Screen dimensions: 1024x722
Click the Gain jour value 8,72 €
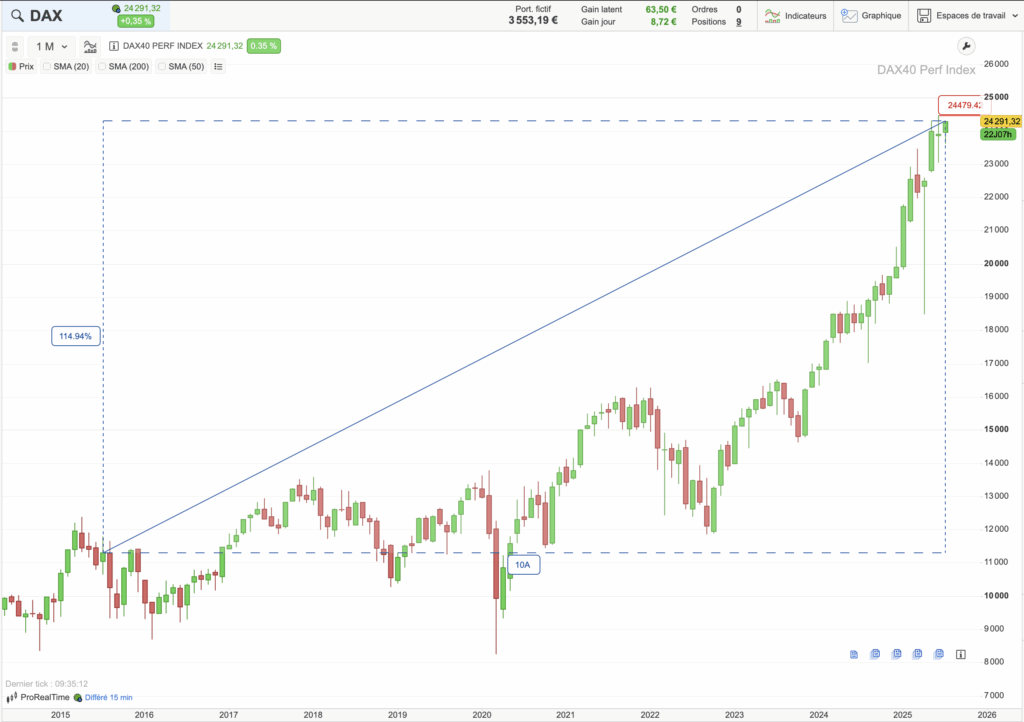click(x=664, y=22)
